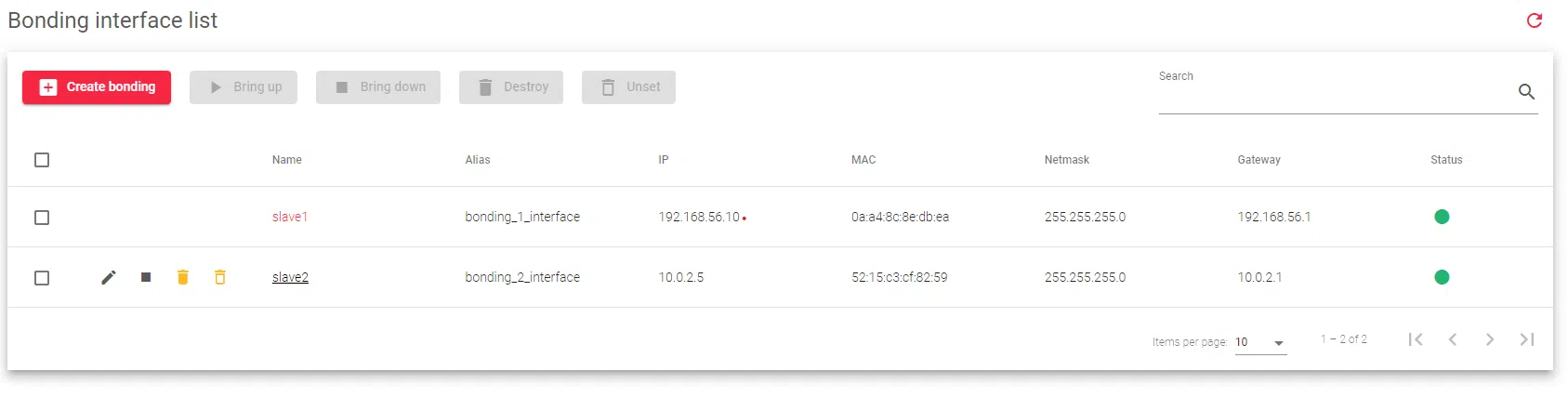Screen dimensions: 1568x411
Task: Click the refresh icon at top right
Action: (x=1535, y=20)
